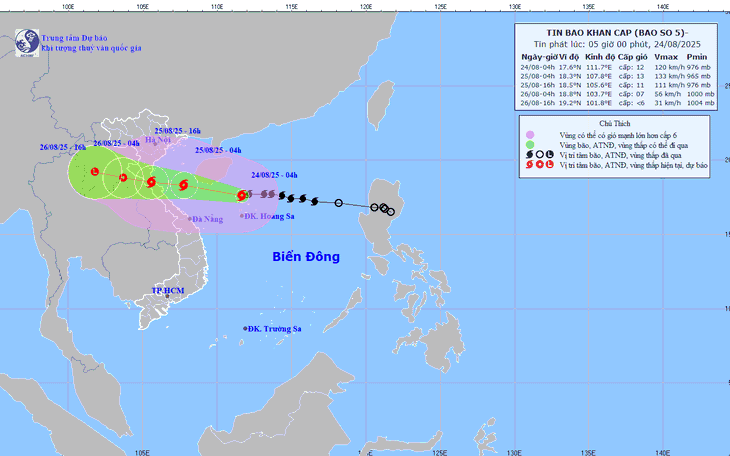Click the TP.HCM city dot
Viewport: 730px width, 456px height.
[167, 296]
